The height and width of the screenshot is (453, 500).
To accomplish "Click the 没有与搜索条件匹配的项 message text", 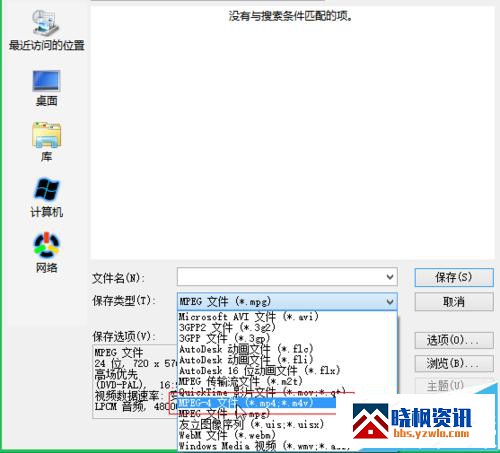I will pyautogui.click(x=291, y=16).
